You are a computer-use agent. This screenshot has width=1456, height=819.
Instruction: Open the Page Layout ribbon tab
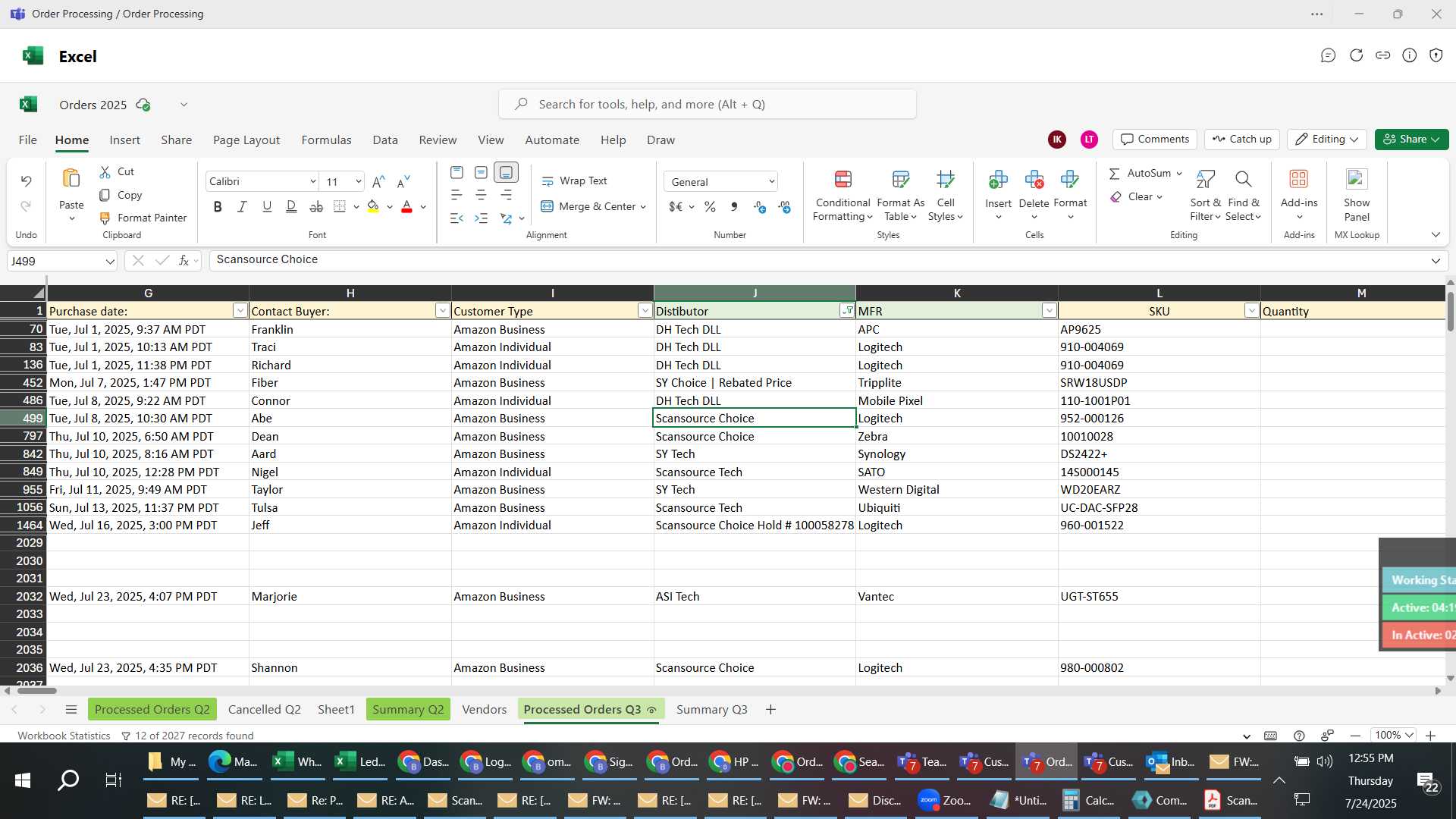coord(246,140)
